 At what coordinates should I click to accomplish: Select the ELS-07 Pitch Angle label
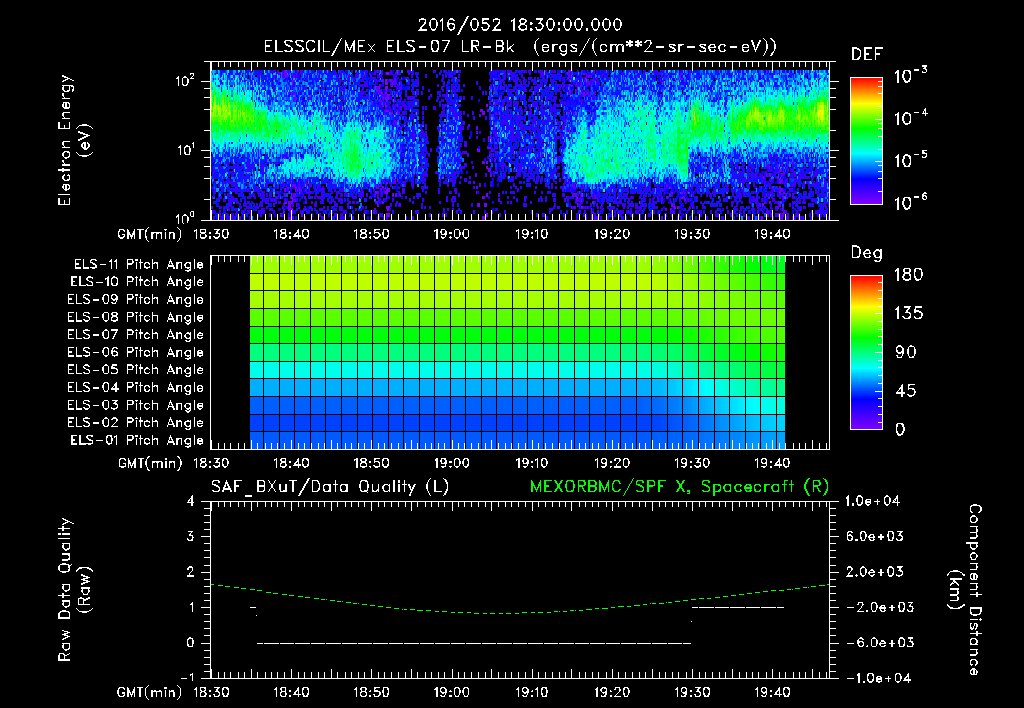(x=136, y=334)
